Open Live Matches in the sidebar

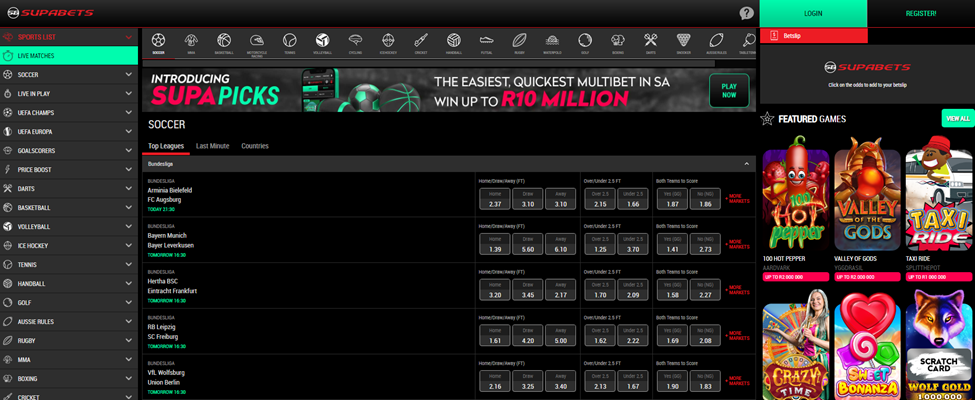(x=69, y=55)
